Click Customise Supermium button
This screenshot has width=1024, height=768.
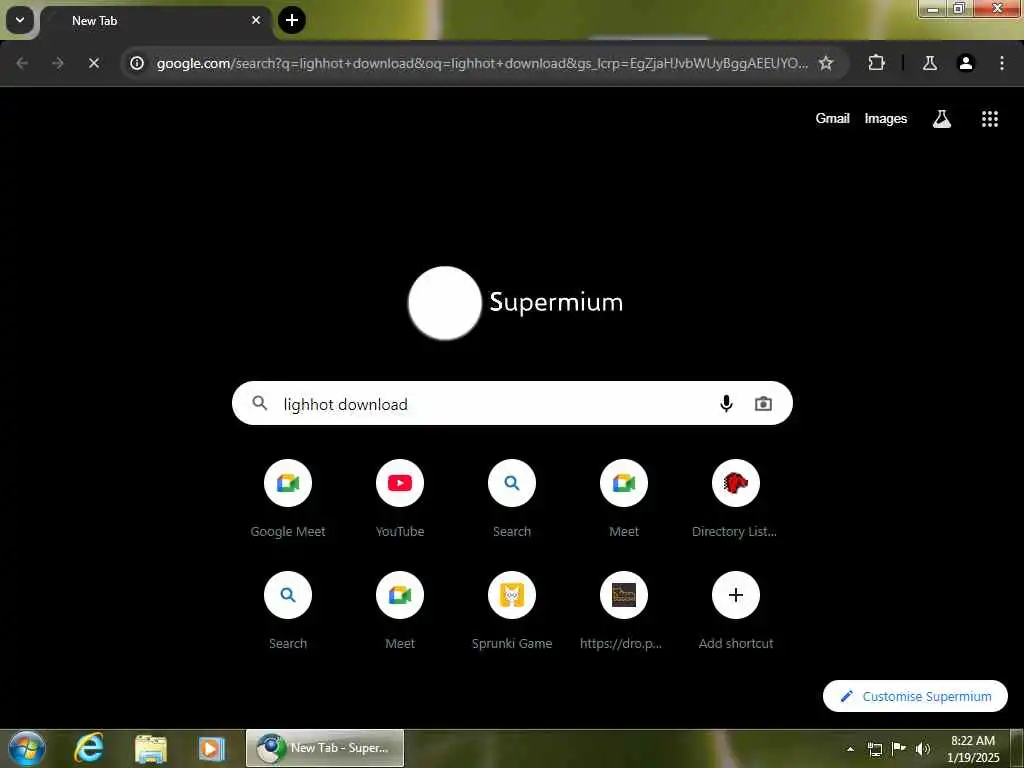click(x=915, y=696)
